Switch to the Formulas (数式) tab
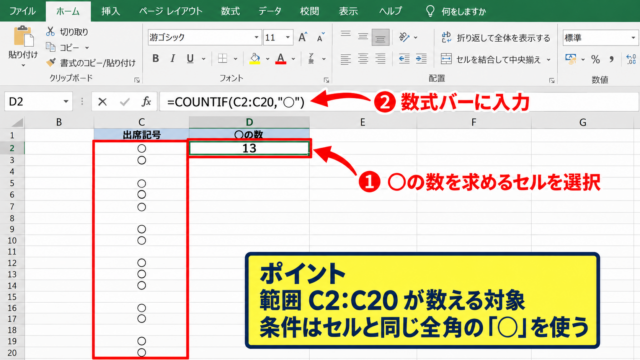640x360 pixels. (230, 11)
